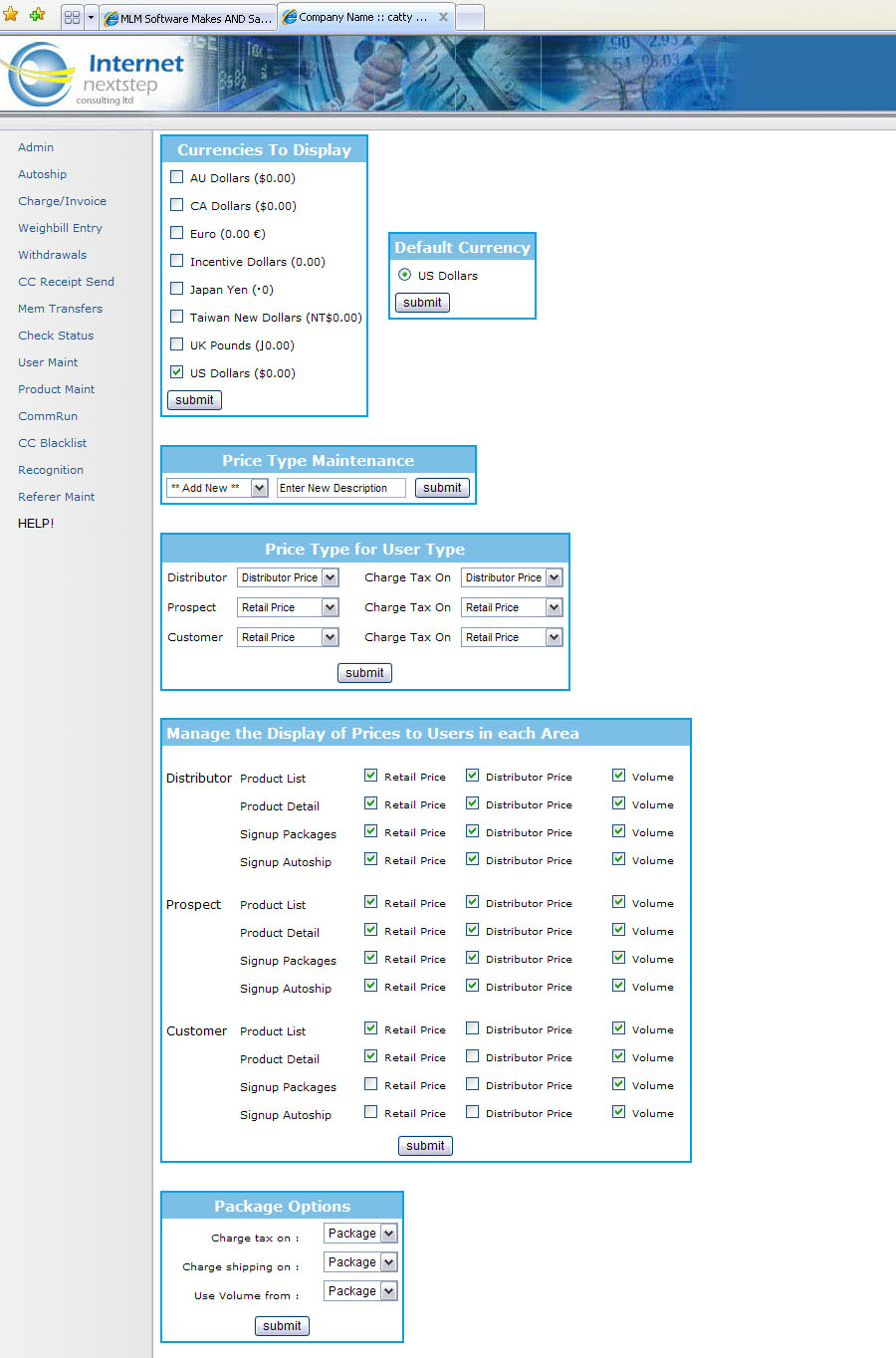
Task: Close the Company Name browser tab
Action: (x=444, y=17)
